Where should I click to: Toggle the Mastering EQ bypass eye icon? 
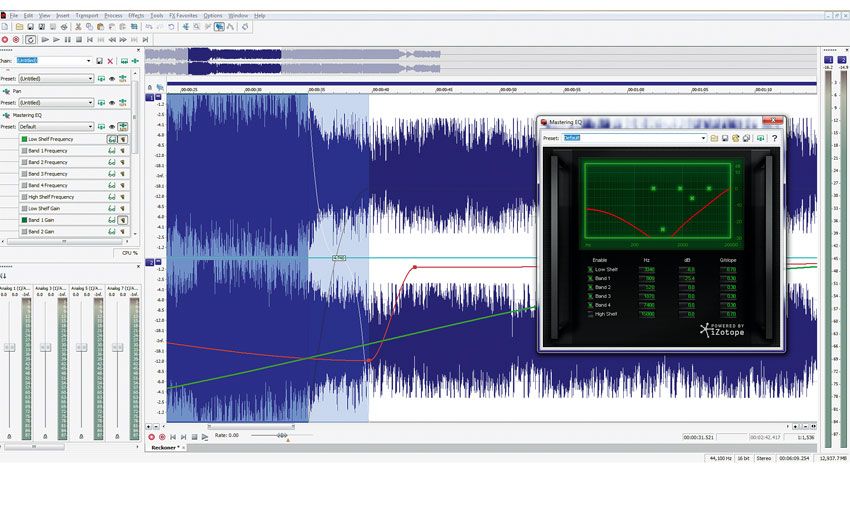[112, 127]
